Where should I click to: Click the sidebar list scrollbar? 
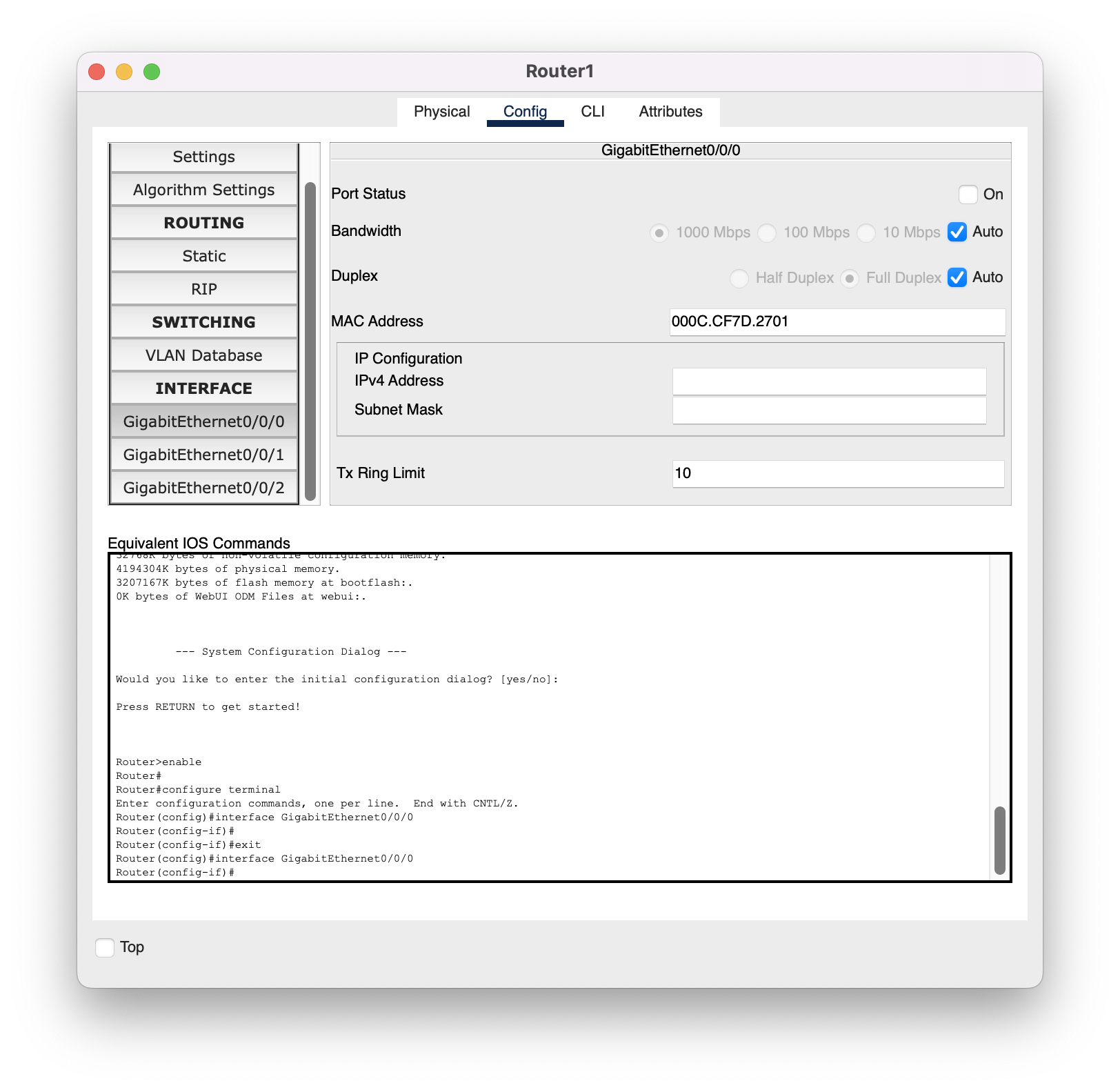(310, 341)
